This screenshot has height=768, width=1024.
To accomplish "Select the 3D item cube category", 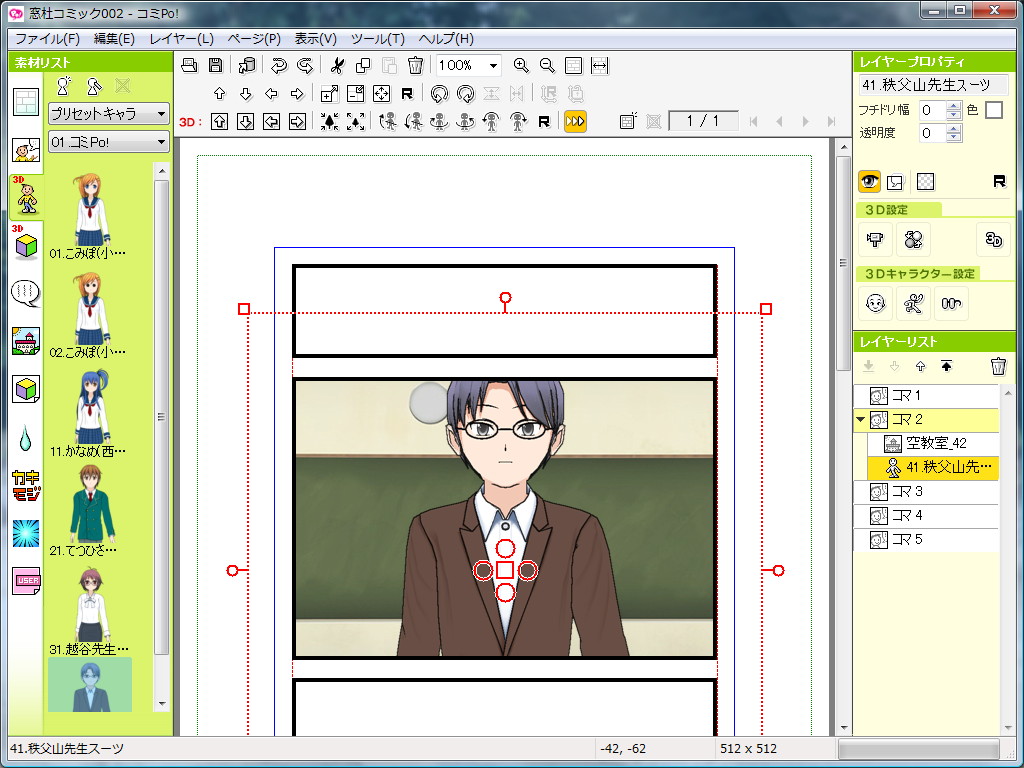I will [x=26, y=244].
